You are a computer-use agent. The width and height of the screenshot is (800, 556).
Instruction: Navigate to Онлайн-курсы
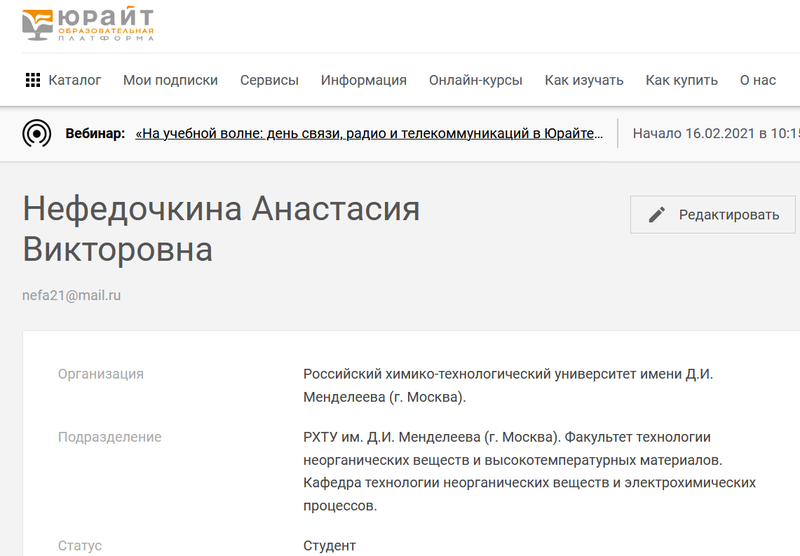(475, 81)
